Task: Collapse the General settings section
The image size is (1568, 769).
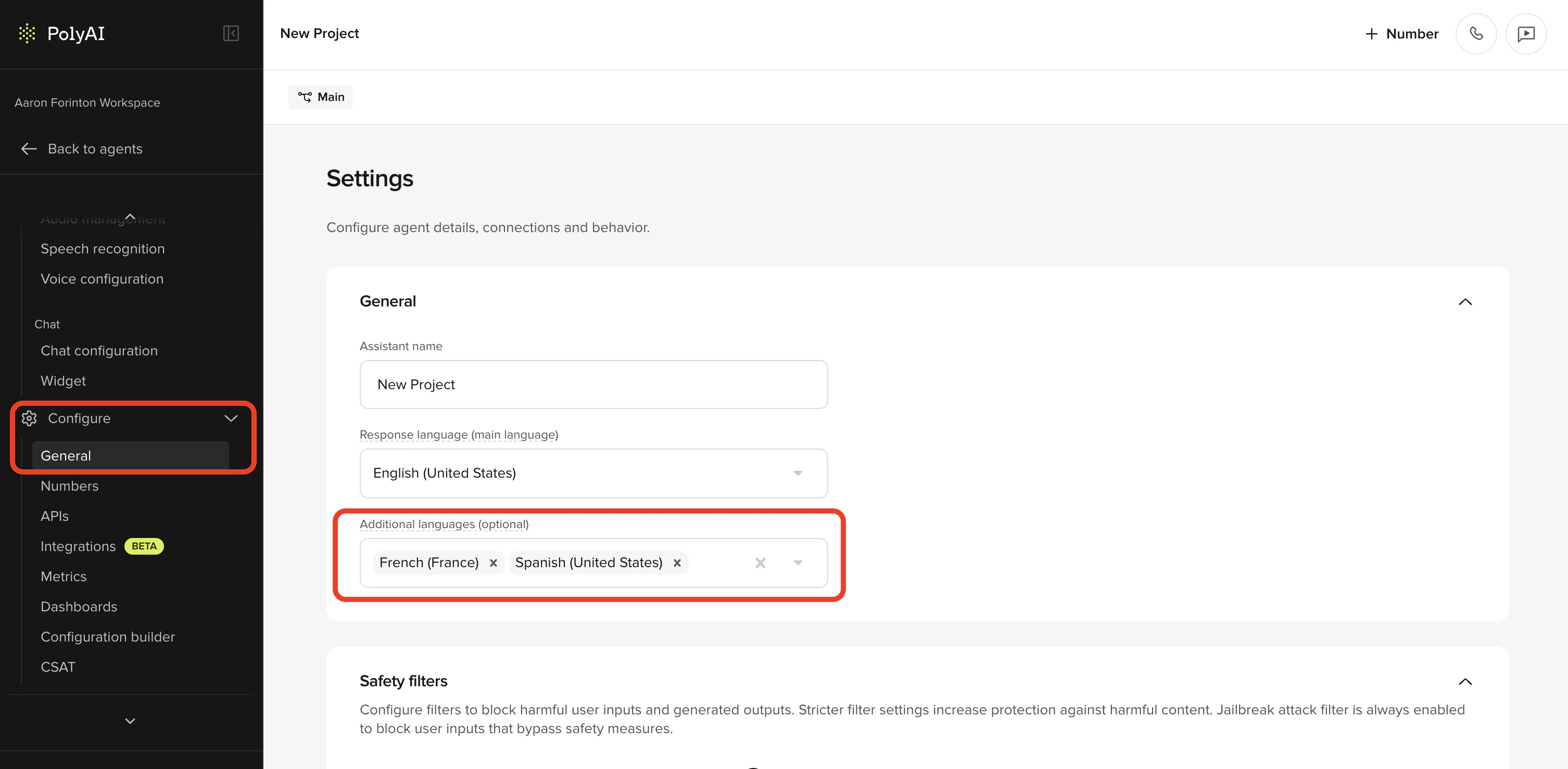Action: [1466, 302]
